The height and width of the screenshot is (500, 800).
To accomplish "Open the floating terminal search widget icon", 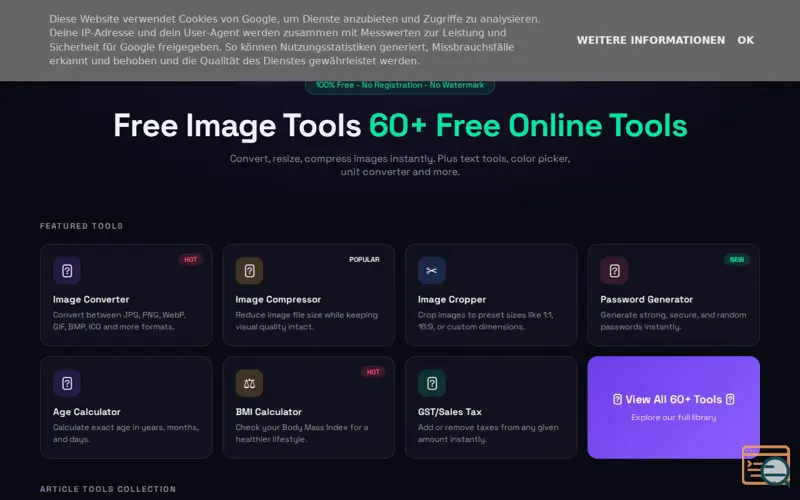I will click(x=766, y=465).
